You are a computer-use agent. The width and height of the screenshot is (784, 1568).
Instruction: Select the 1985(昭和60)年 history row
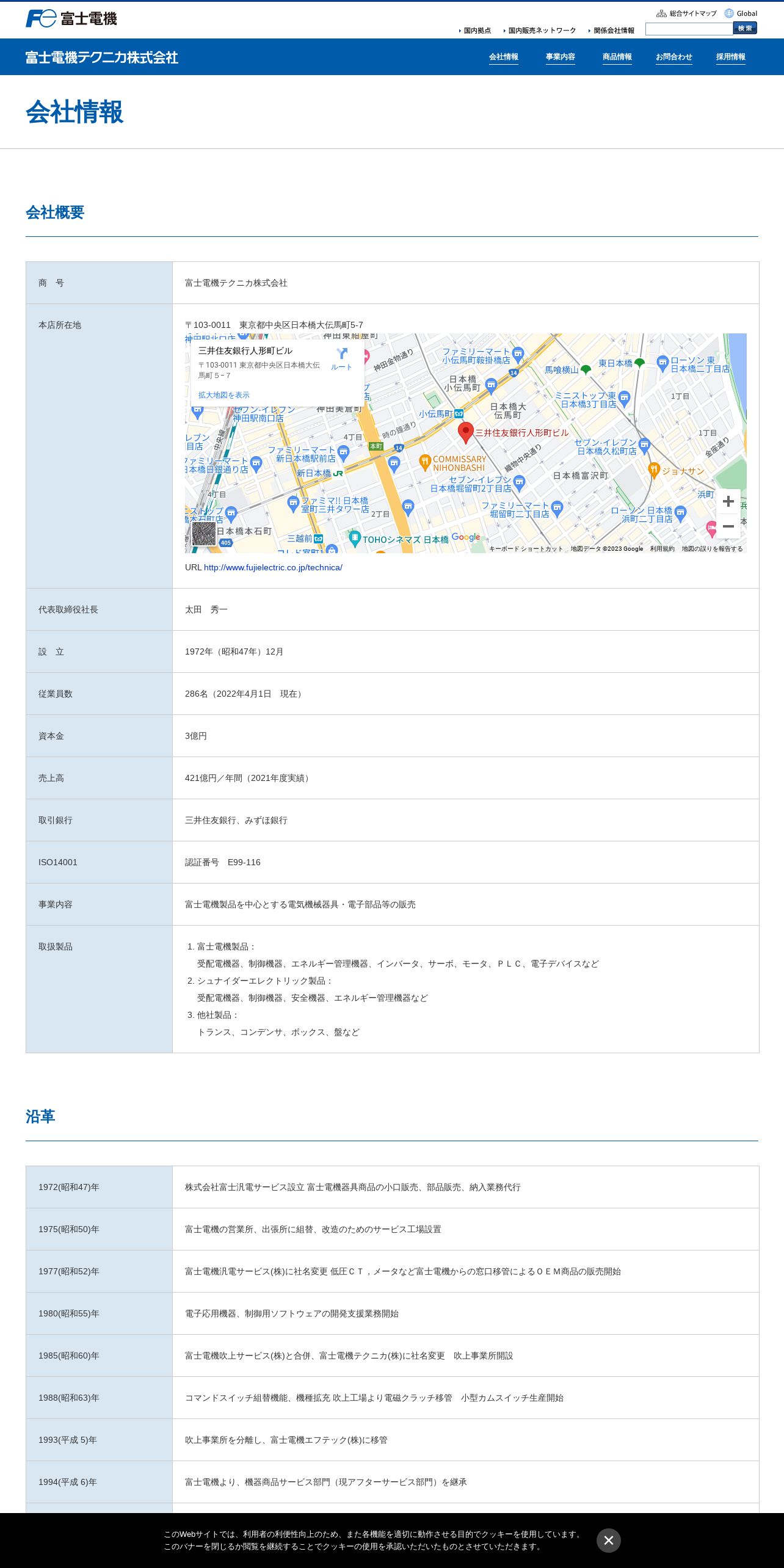pos(392,1356)
